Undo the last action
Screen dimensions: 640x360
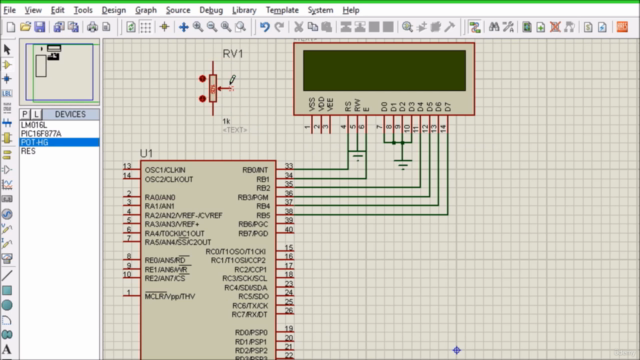coord(265,27)
